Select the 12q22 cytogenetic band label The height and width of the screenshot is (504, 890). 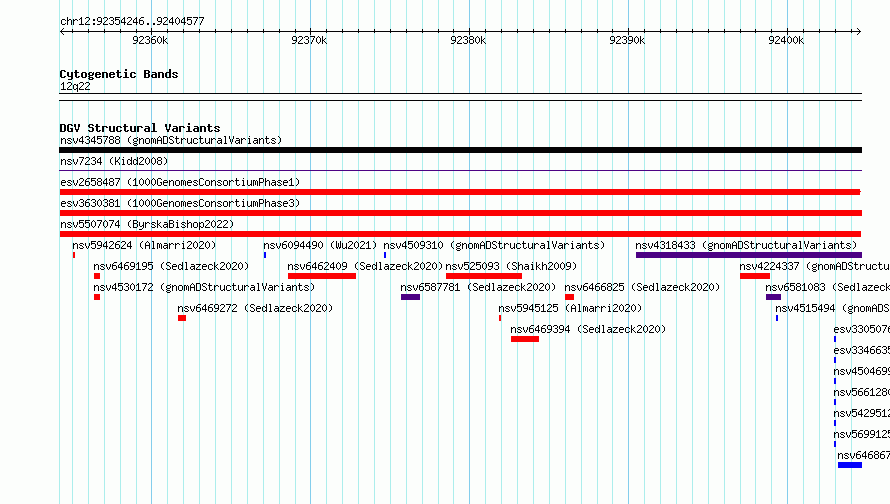click(x=75, y=86)
